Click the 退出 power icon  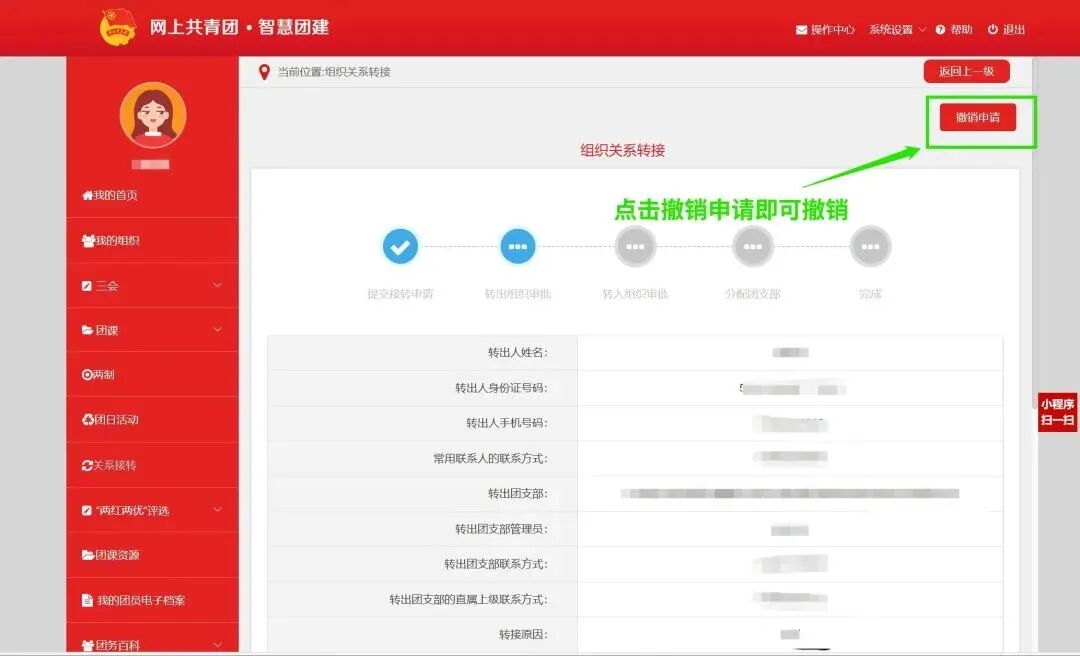click(x=993, y=30)
